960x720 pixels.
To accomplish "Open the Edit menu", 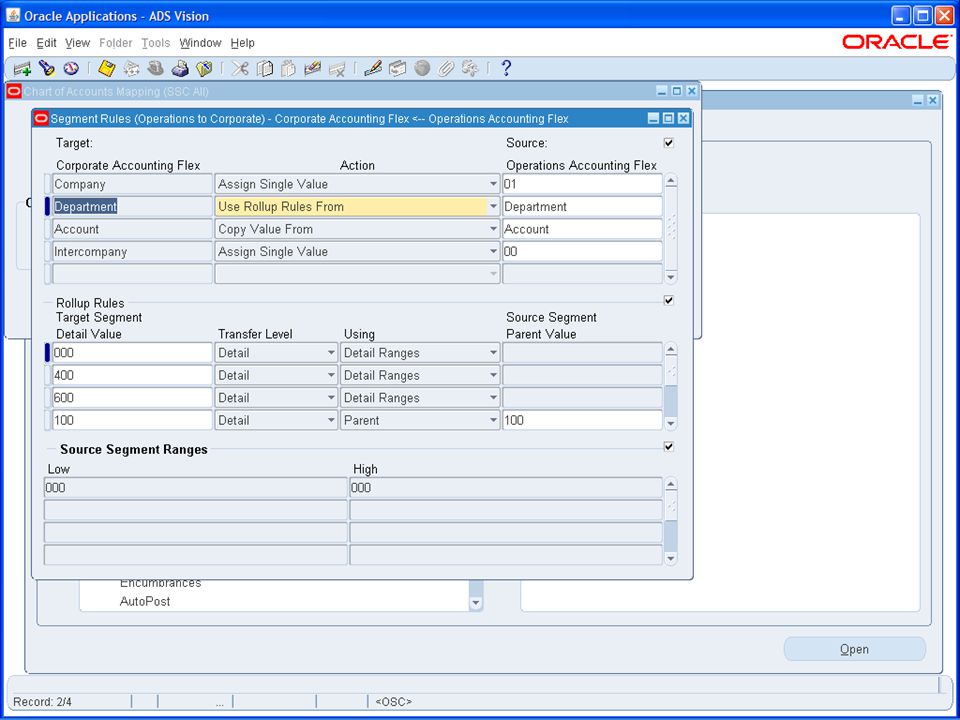I will 47,43.
